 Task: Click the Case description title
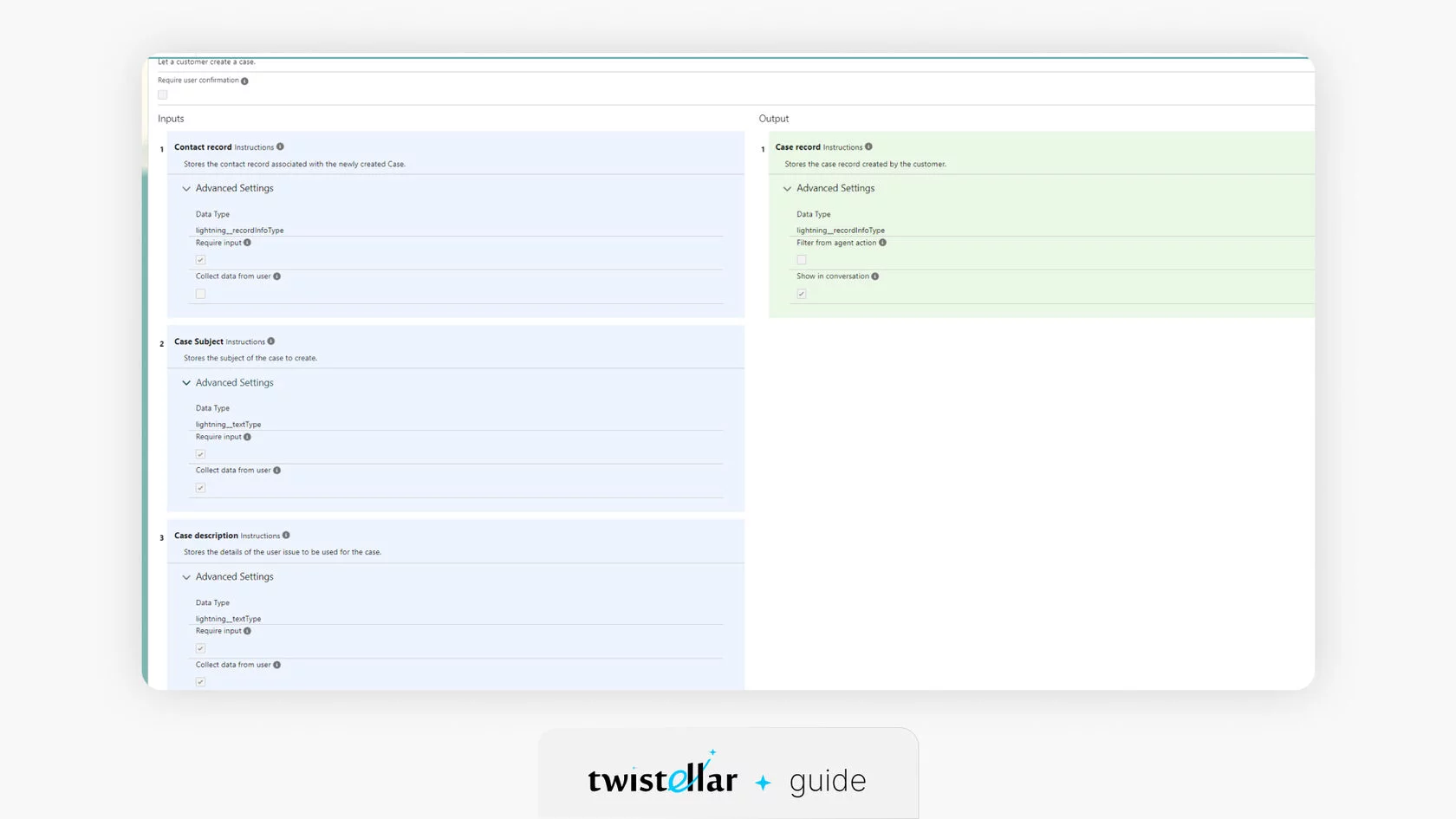pyautogui.click(x=206, y=536)
